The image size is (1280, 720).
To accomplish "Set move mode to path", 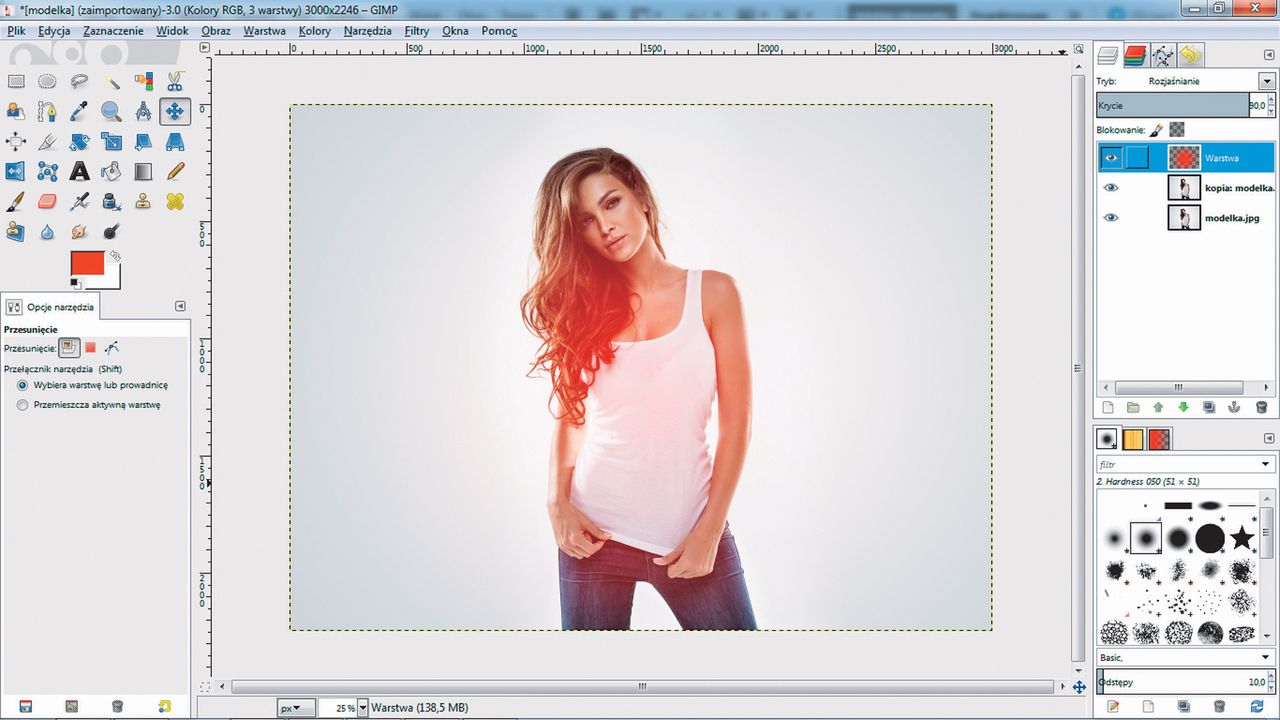I will pos(112,348).
